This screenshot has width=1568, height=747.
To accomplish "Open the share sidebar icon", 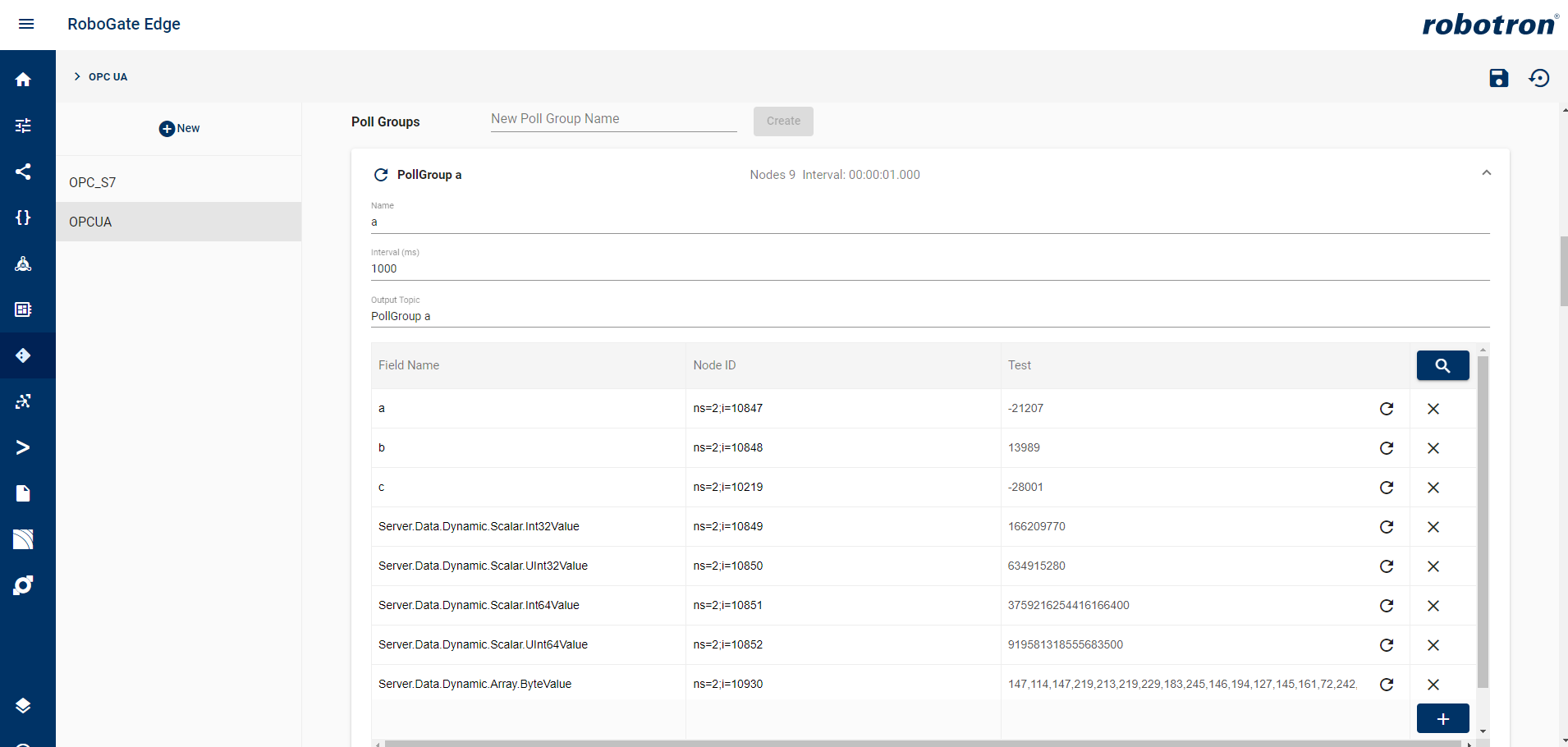I will (23, 172).
